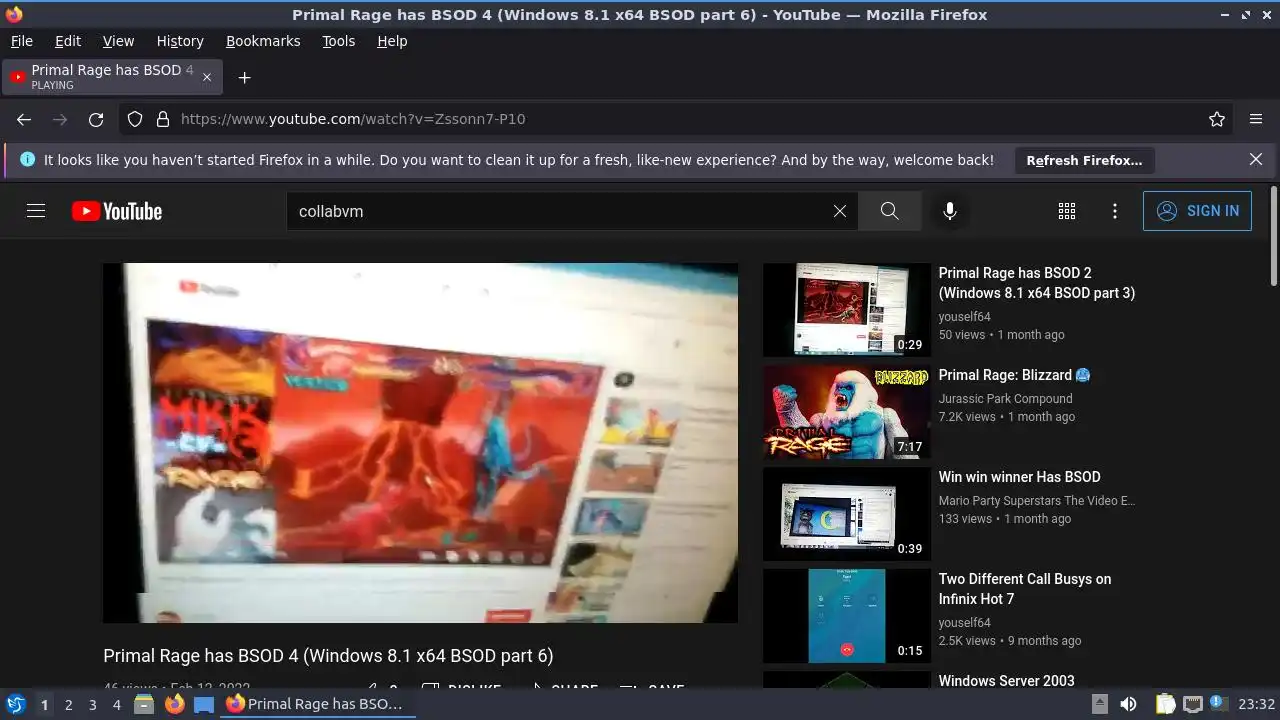Open Firefox application hamburger menu
Screen dimensions: 1280x720
click(x=1256, y=119)
